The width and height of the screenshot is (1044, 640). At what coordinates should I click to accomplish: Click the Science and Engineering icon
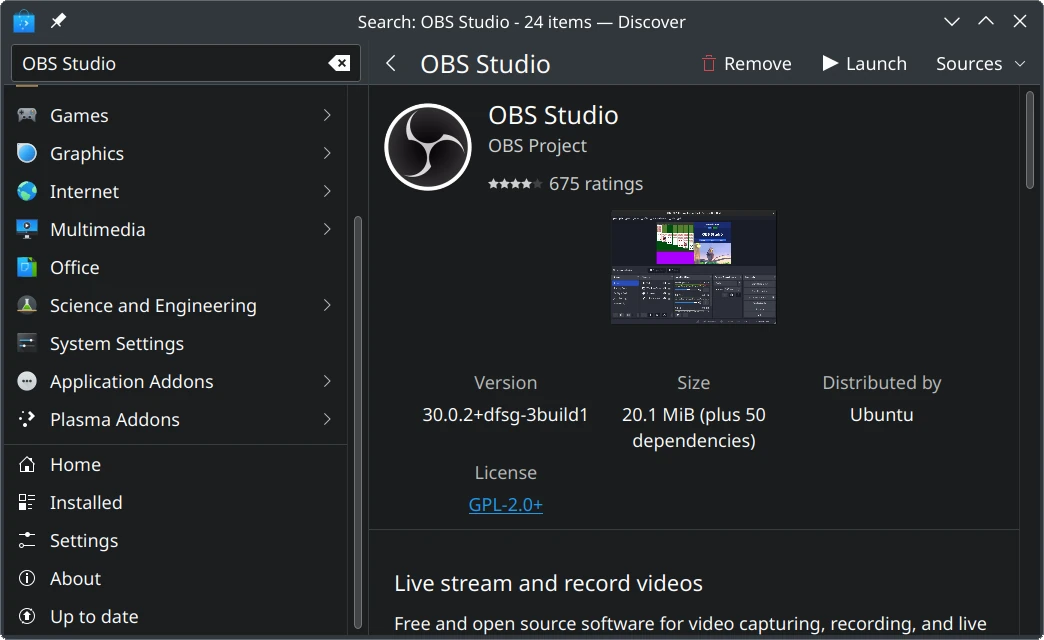pyautogui.click(x=27, y=305)
